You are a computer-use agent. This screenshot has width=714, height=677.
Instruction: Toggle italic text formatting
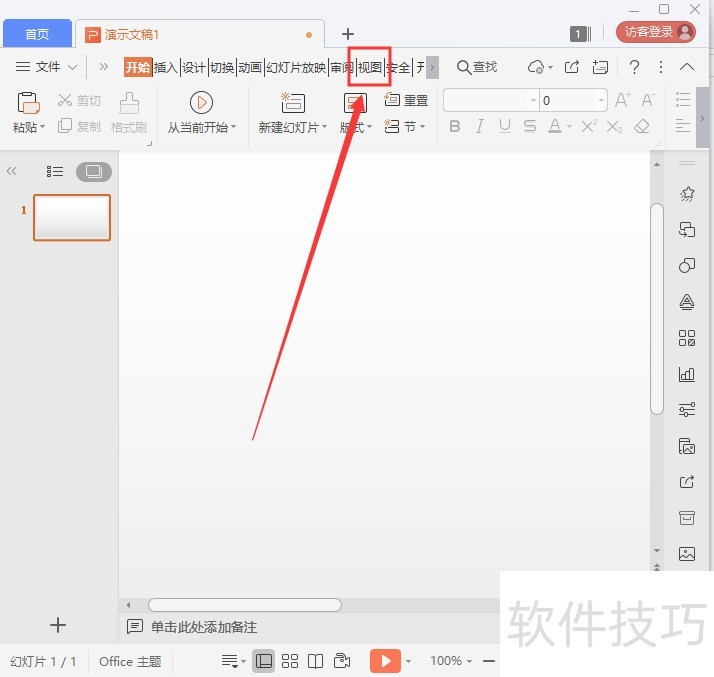(x=480, y=127)
